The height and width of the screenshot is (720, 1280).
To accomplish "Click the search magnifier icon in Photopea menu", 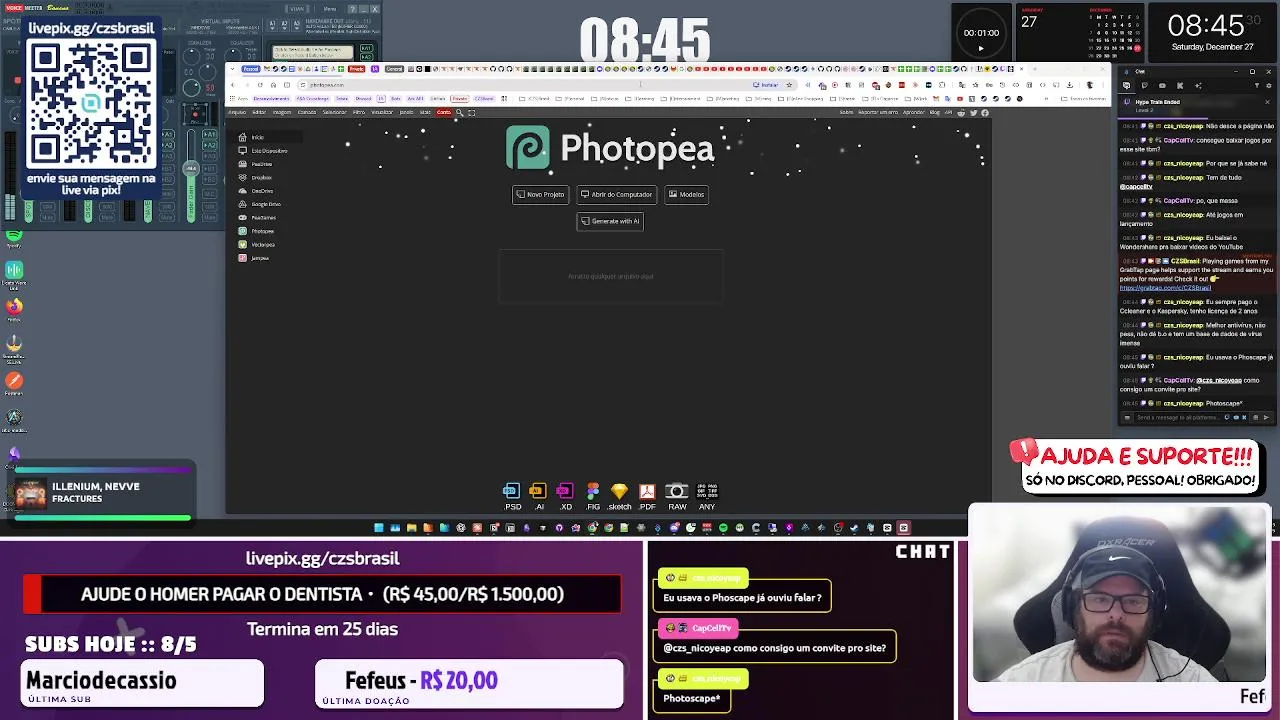I will pyautogui.click(x=459, y=113).
